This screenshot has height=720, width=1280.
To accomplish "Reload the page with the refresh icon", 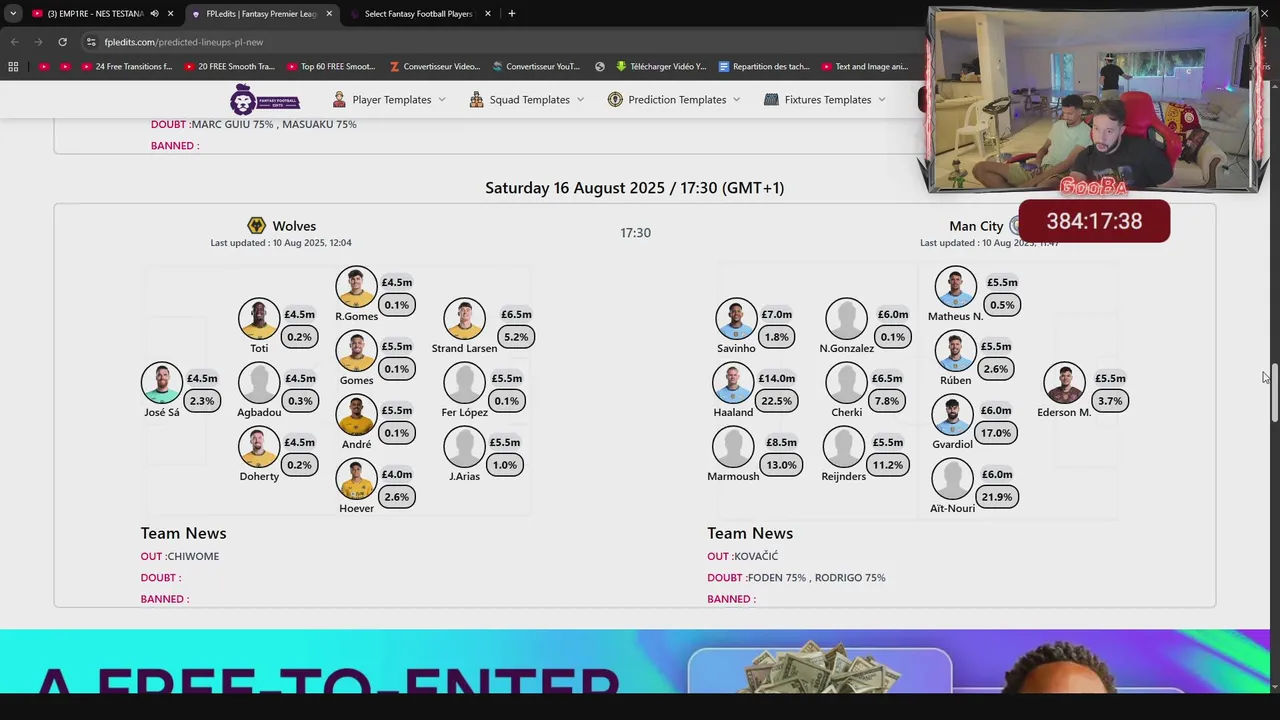I will click(x=62, y=42).
